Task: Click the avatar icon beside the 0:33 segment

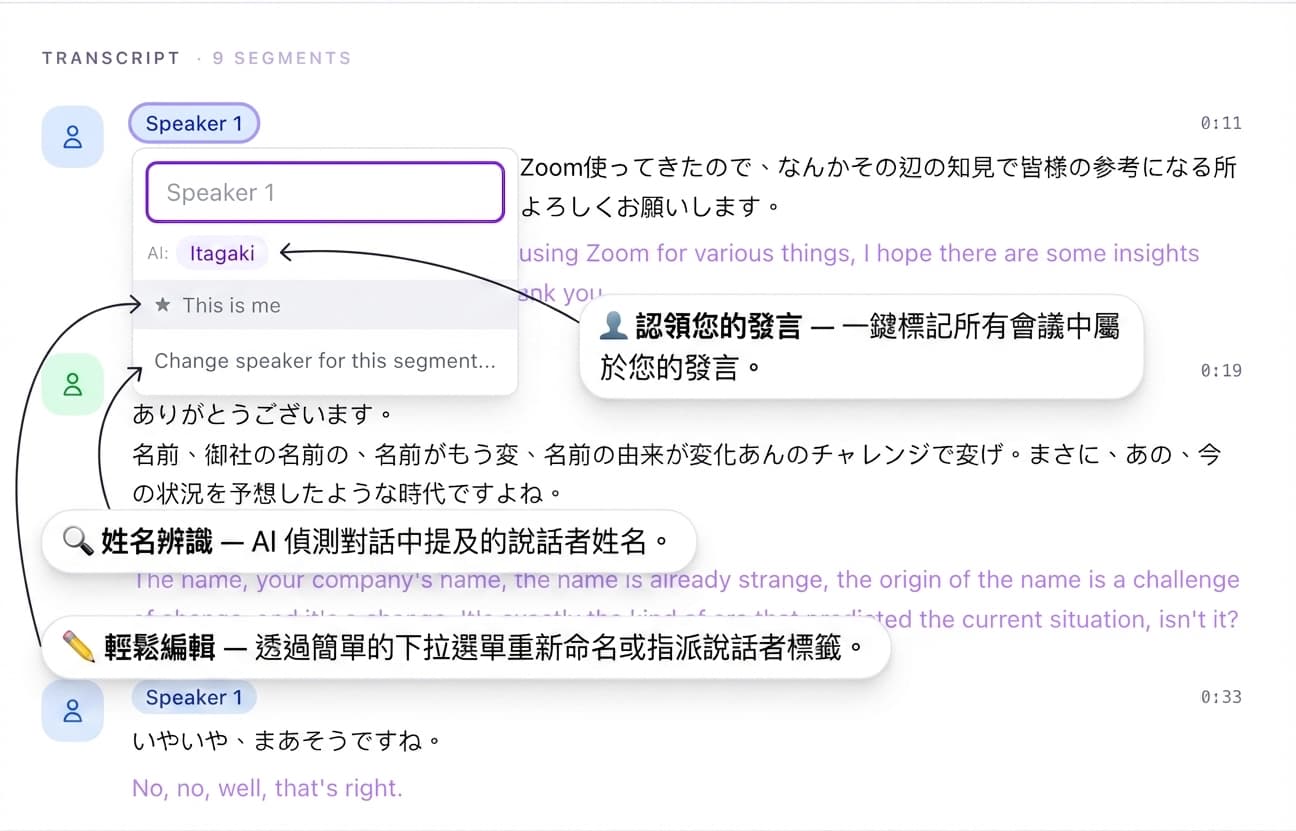Action: pos(72,711)
